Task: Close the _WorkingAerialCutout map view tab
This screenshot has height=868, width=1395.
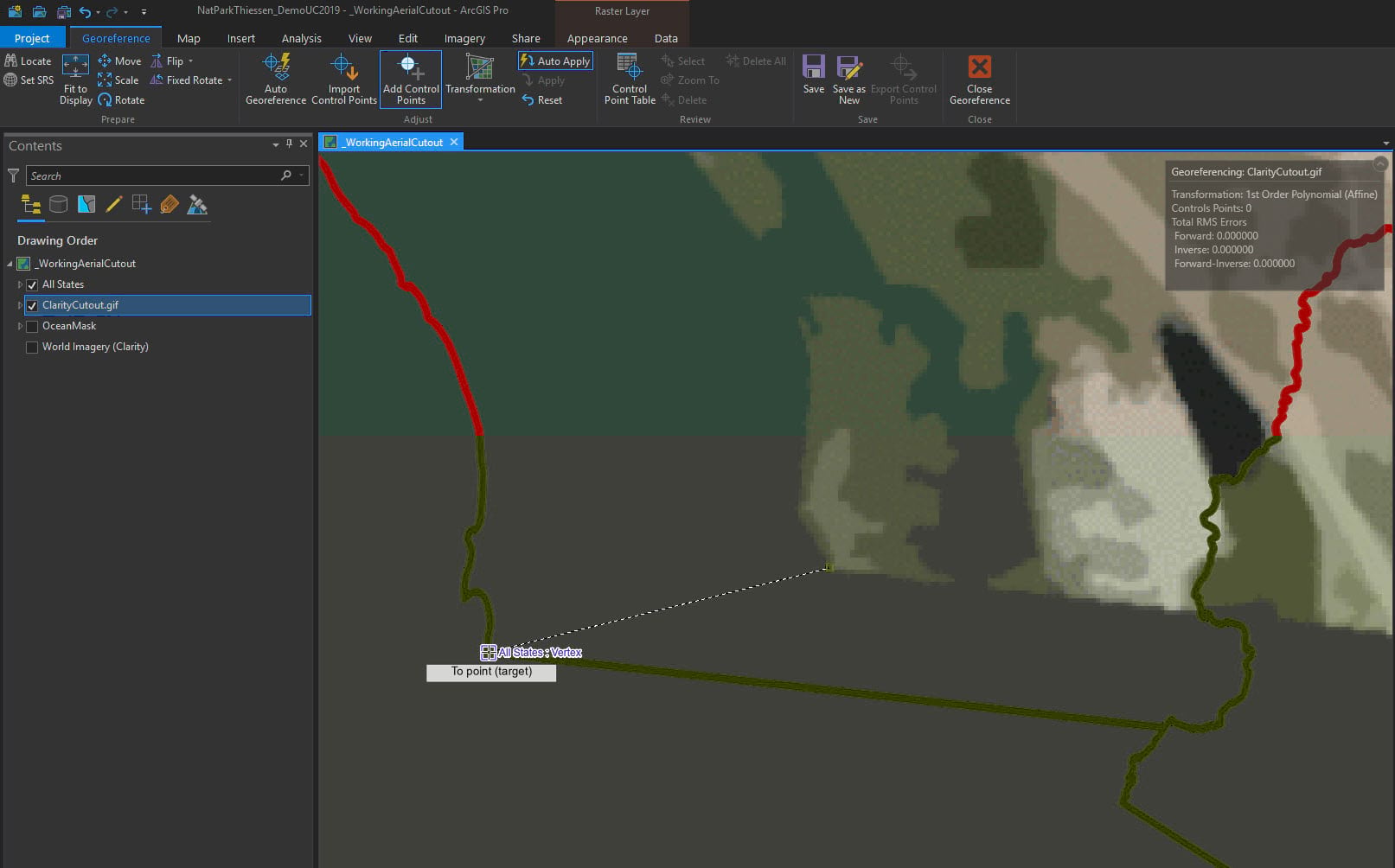Action: [x=454, y=142]
